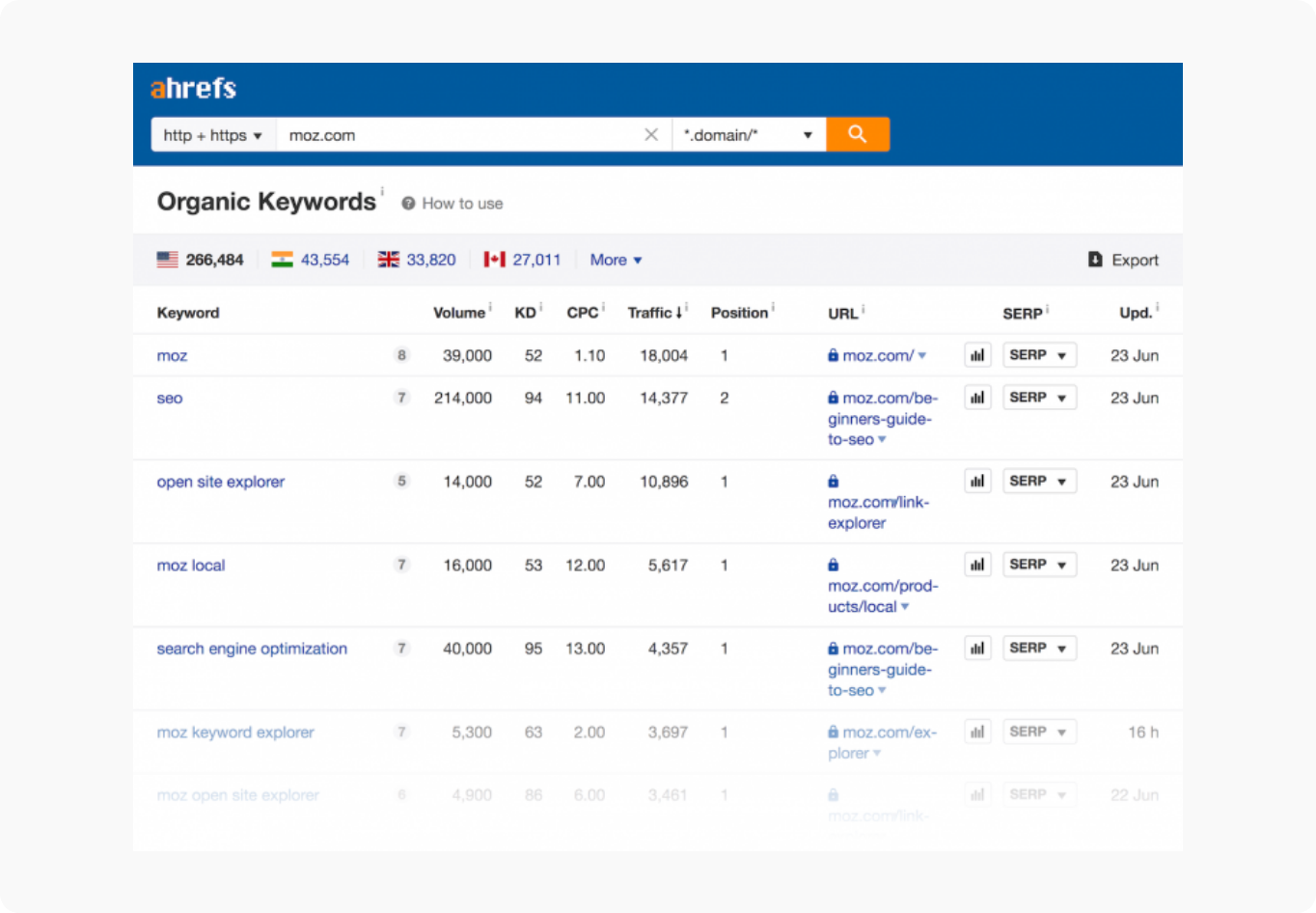Open the moz keyword link
The height and width of the screenshot is (913, 1316).
[x=172, y=356]
